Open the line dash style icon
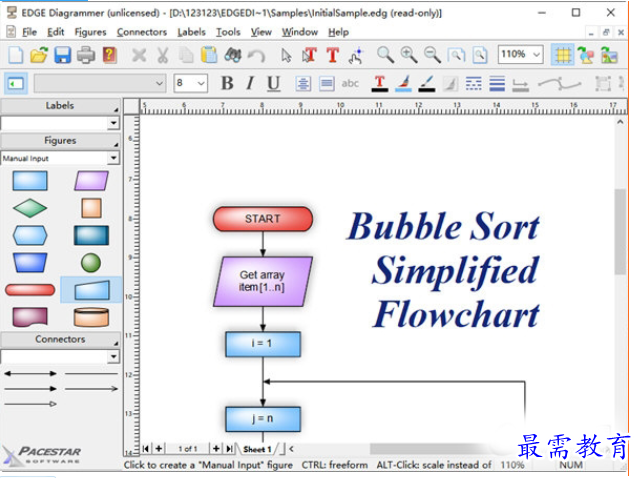 click(x=474, y=84)
